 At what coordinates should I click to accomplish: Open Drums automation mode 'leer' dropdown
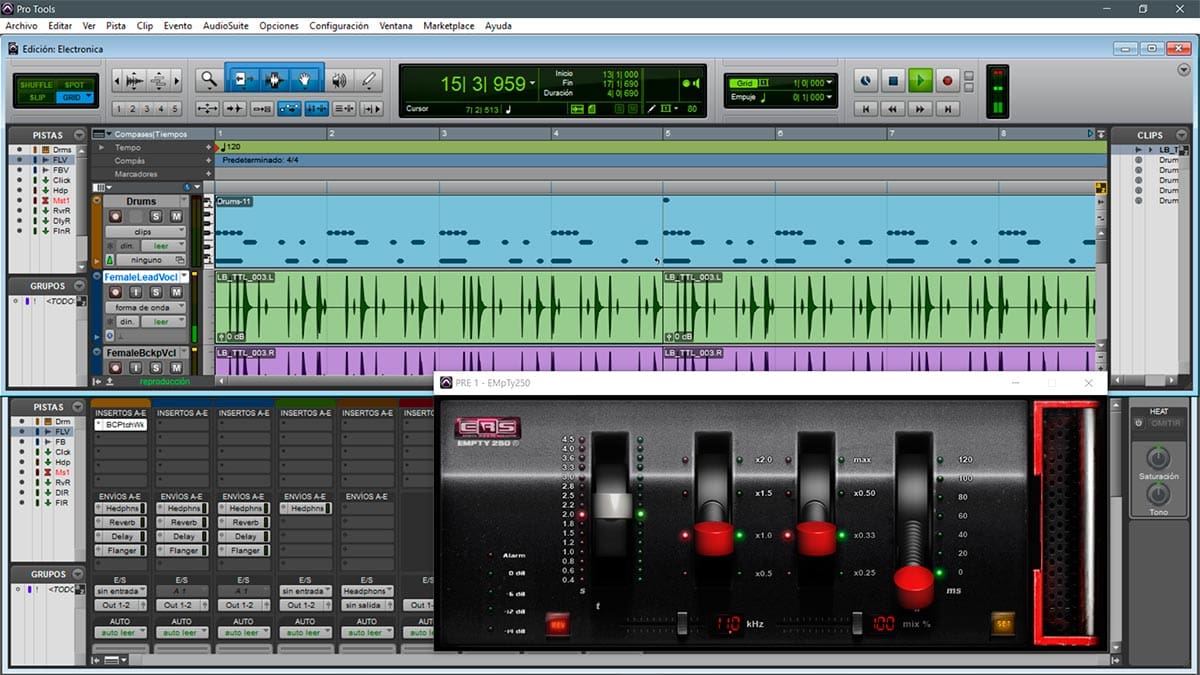(162, 245)
